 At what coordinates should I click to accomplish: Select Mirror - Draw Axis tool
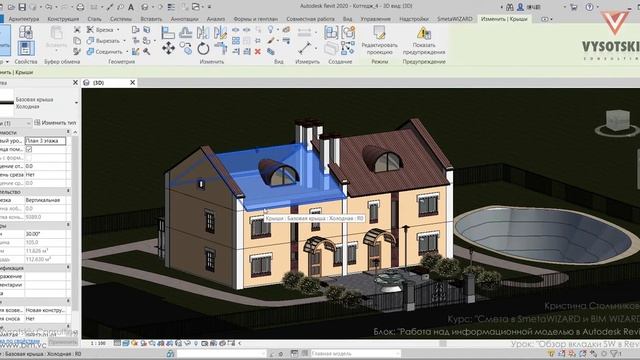tap(220, 32)
